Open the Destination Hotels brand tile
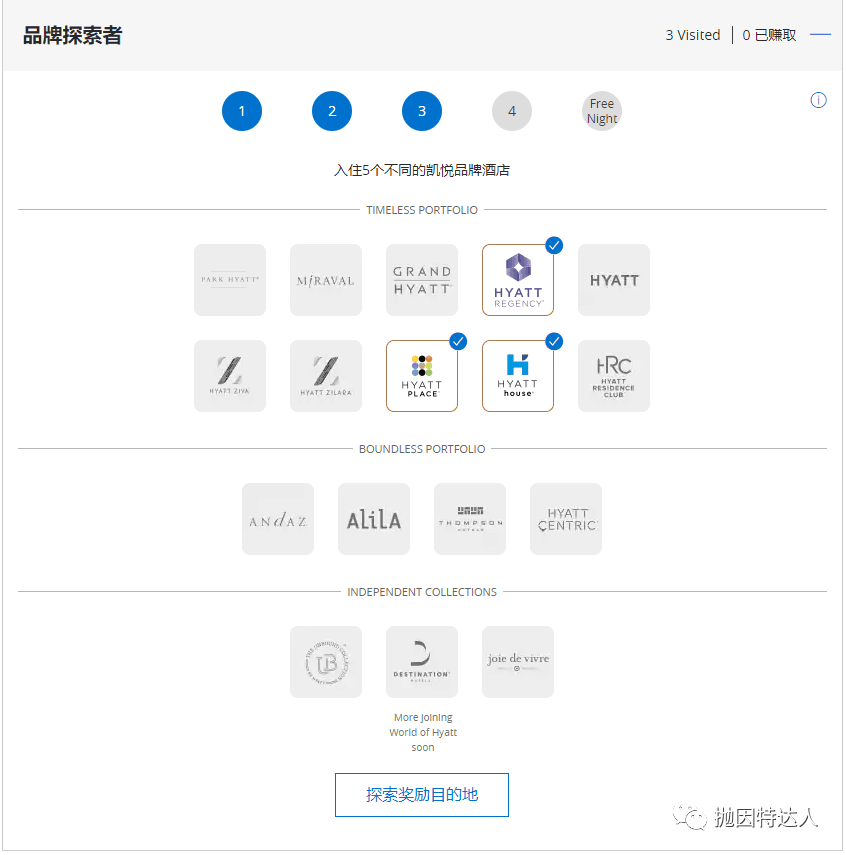Image resolution: width=846 pixels, height=855 pixels. (x=422, y=661)
